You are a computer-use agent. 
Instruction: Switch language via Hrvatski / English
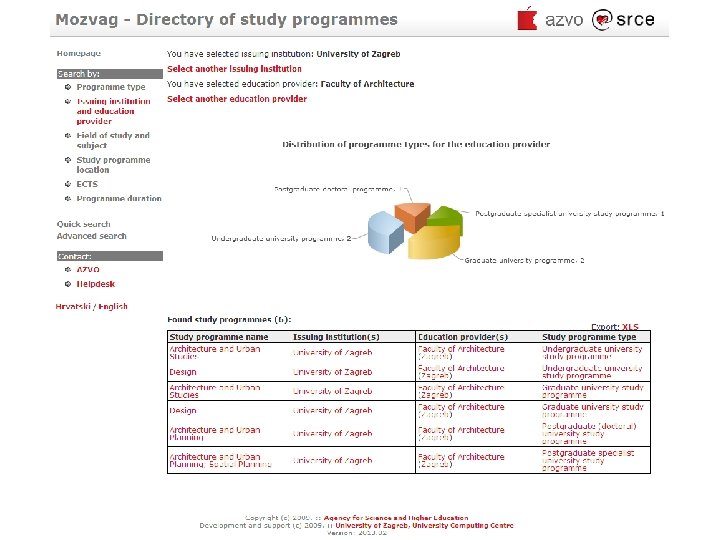[x=91, y=306]
